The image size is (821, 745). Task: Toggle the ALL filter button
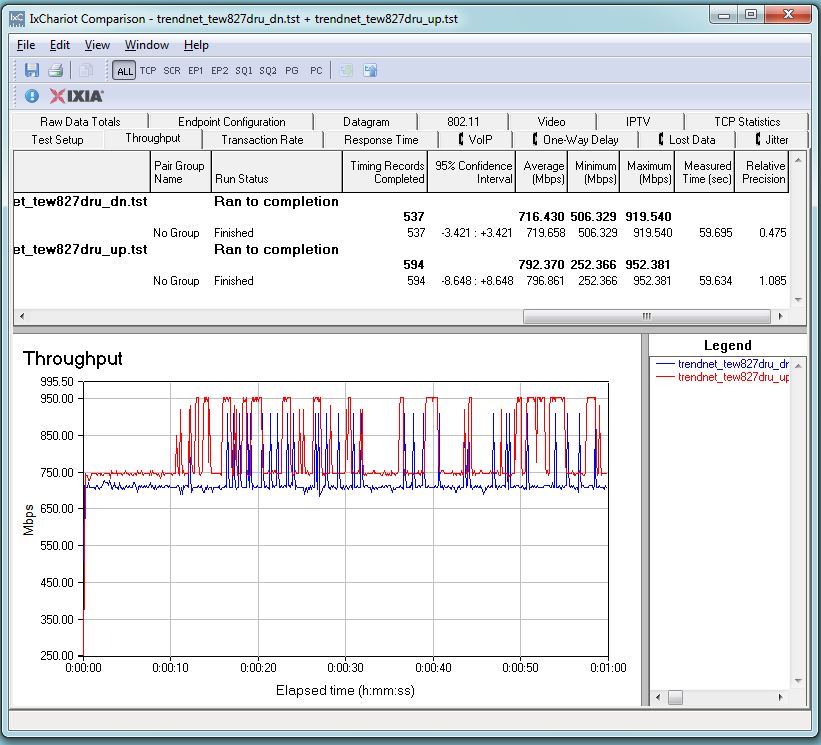[124, 71]
